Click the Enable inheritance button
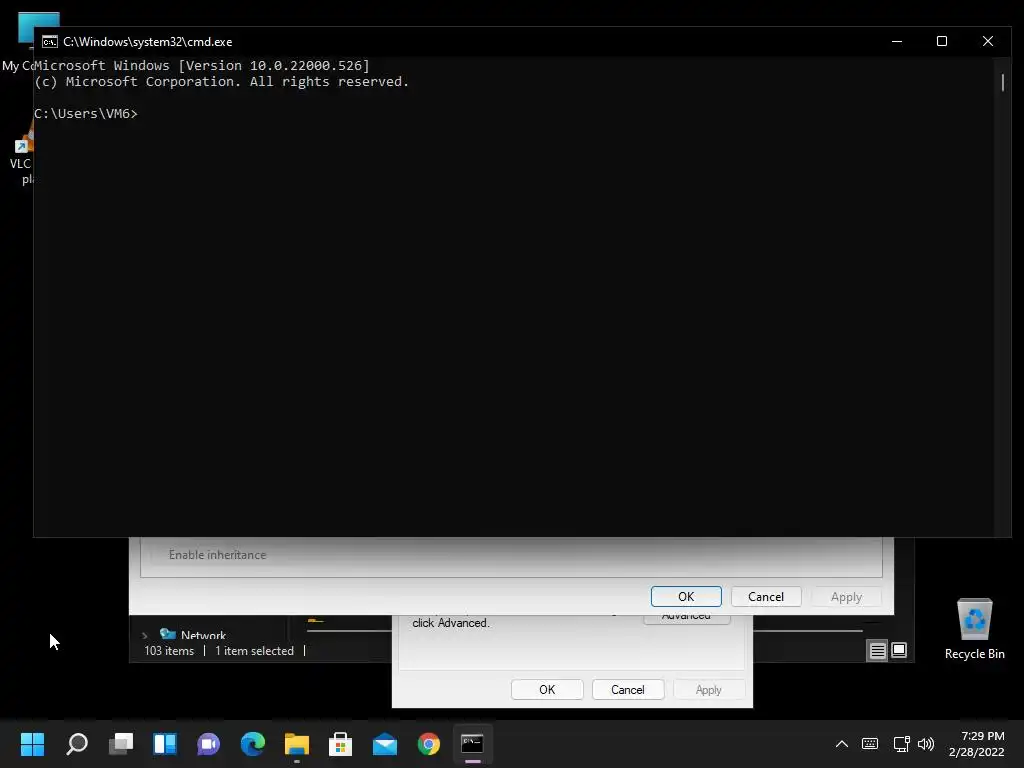The height and width of the screenshot is (768, 1024). pyautogui.click(x=217, y=554)
